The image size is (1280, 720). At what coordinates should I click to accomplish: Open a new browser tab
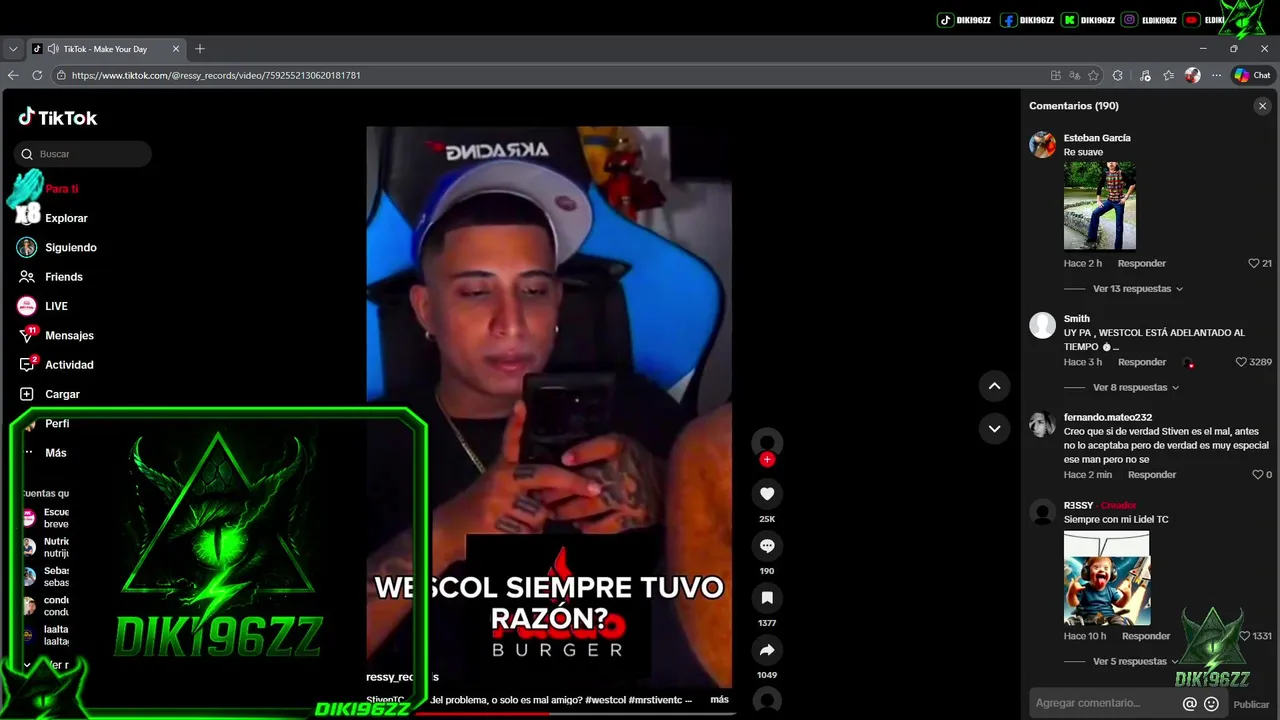click(200, 48)
